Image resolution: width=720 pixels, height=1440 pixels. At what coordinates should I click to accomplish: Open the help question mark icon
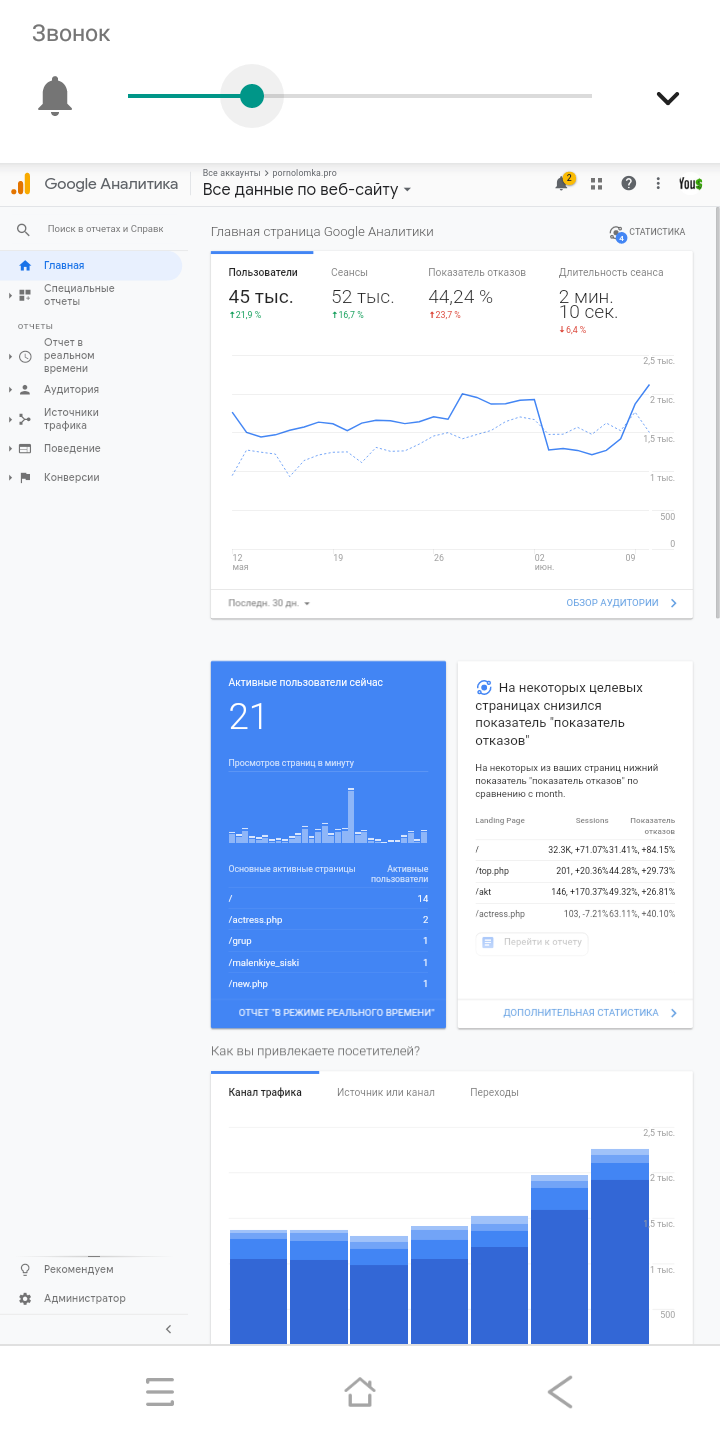click(629, 183)
